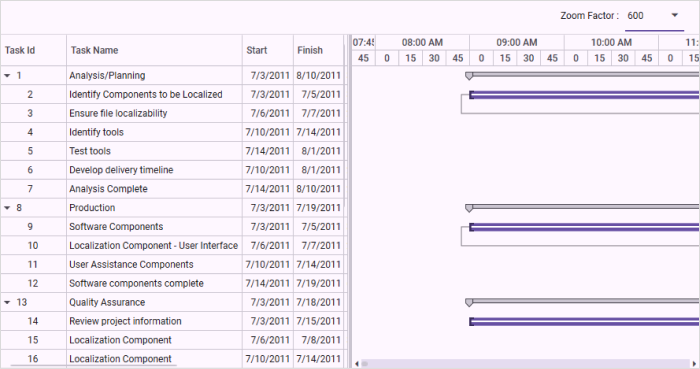Collapse the Quality Assurance task group arrow
Image resolution: width=700 pixels, height=369 pixels.
7,303
